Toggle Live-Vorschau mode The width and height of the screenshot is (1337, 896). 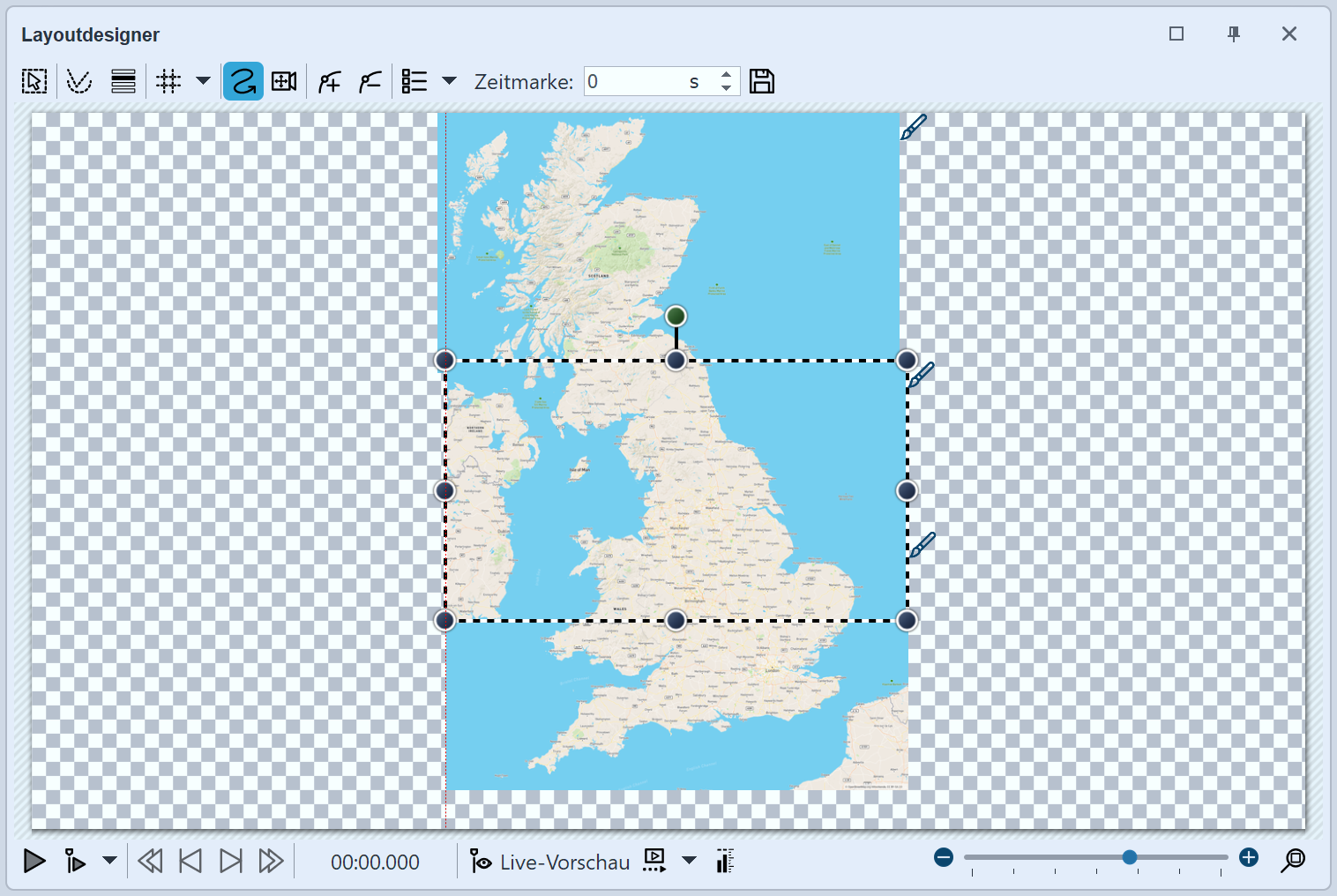point(550,862)
